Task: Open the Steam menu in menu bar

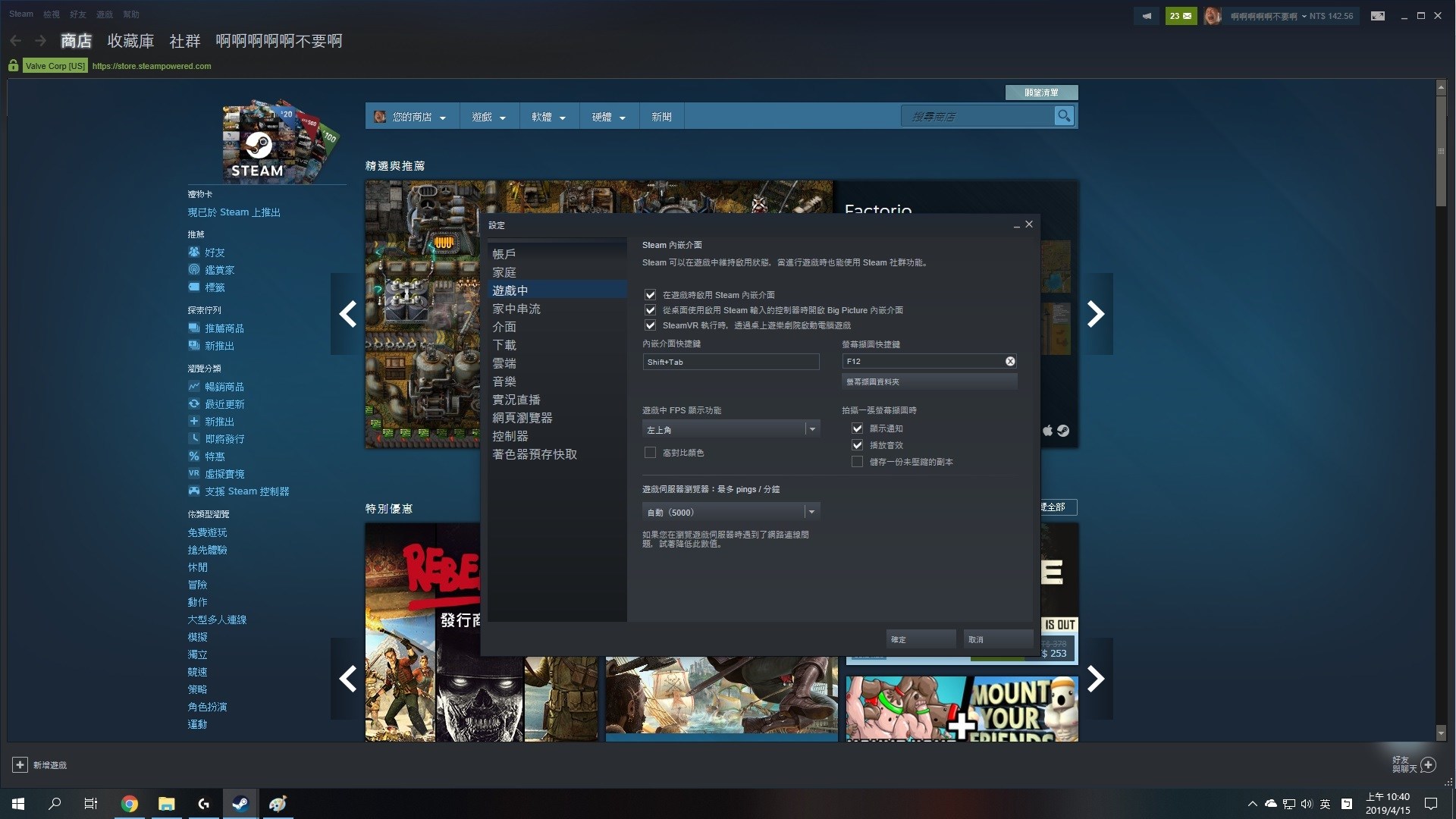Action: point(21,14)
